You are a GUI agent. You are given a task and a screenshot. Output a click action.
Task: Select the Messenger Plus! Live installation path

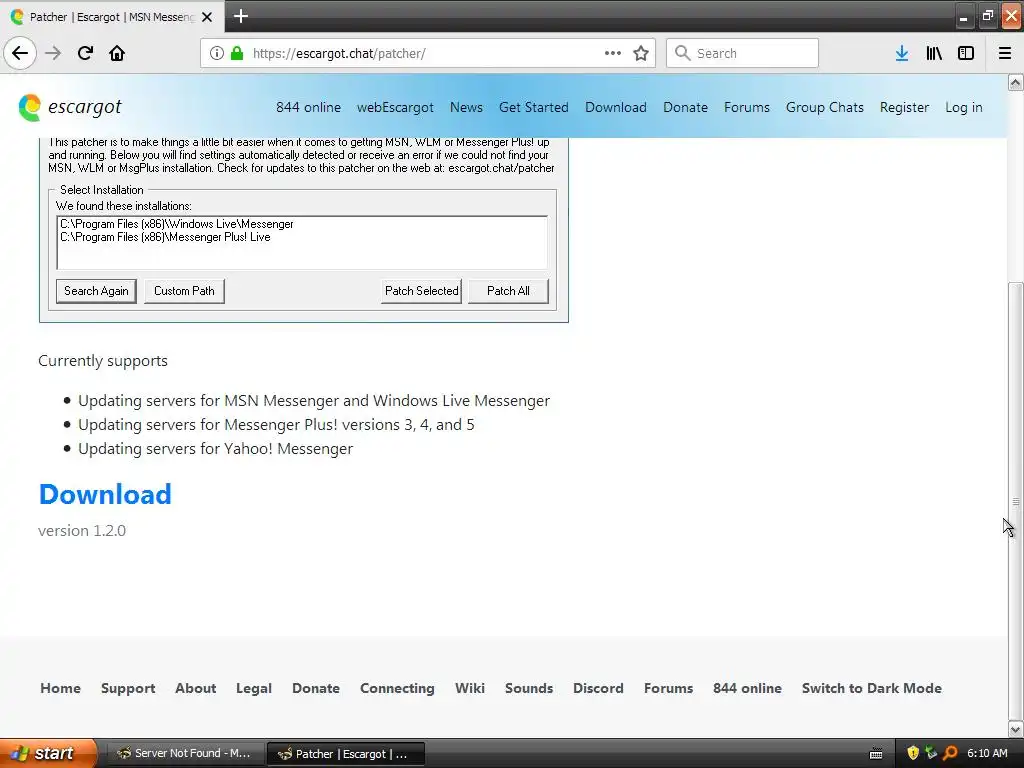coord(165,237)
